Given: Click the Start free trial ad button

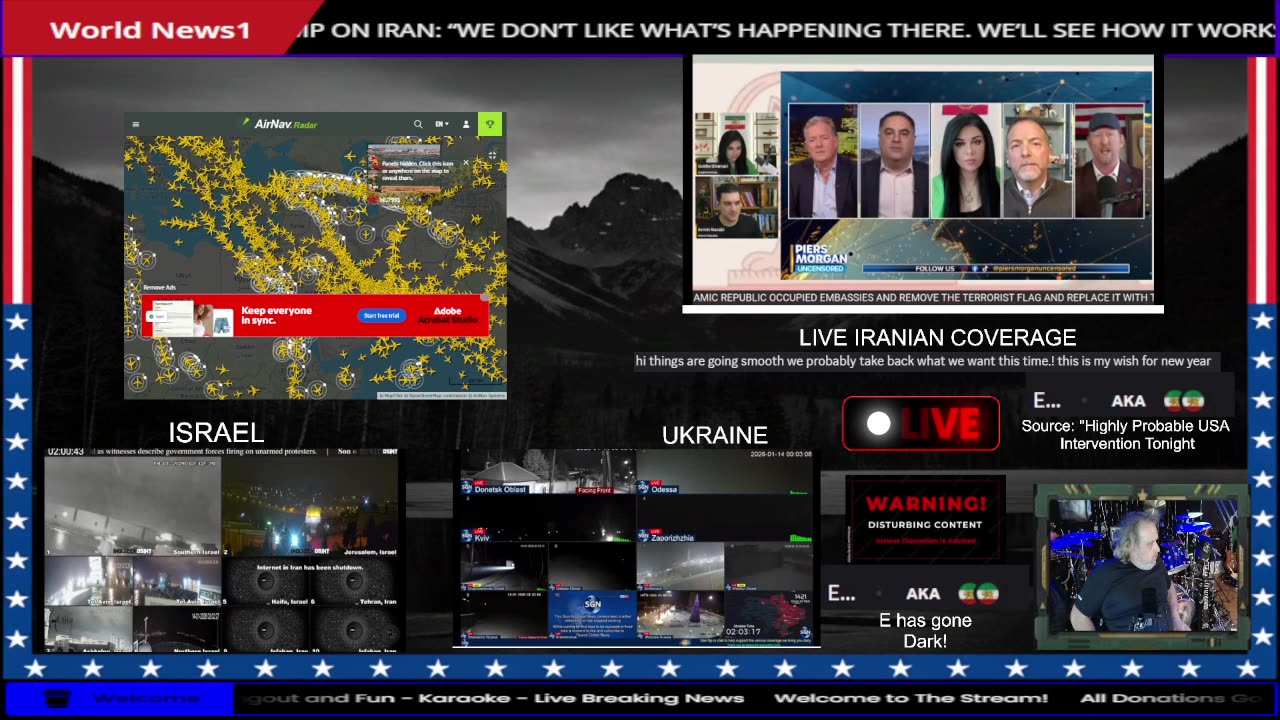Looking at the screenshot, I should 381,315.
